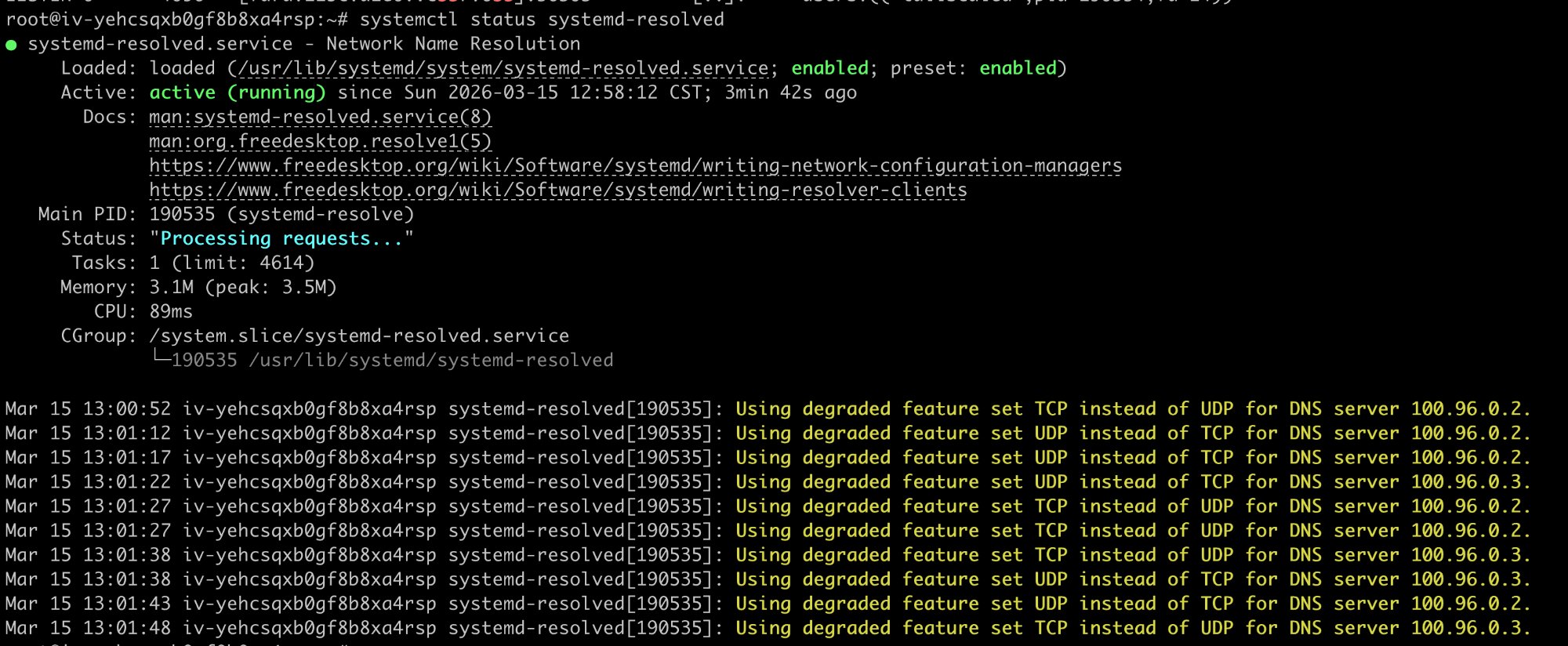Click the typed command "systemctl status systemd-resolved"

(x=542, y=20)
